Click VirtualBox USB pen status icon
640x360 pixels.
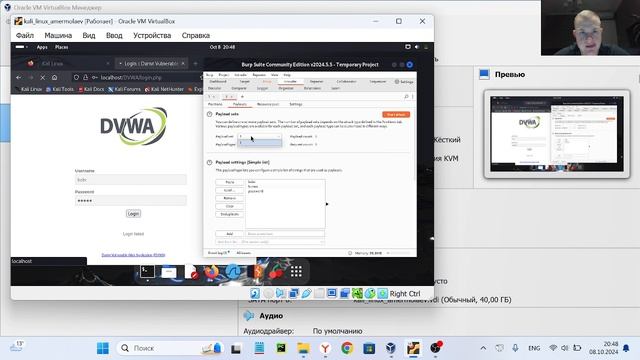pos(307,293)
